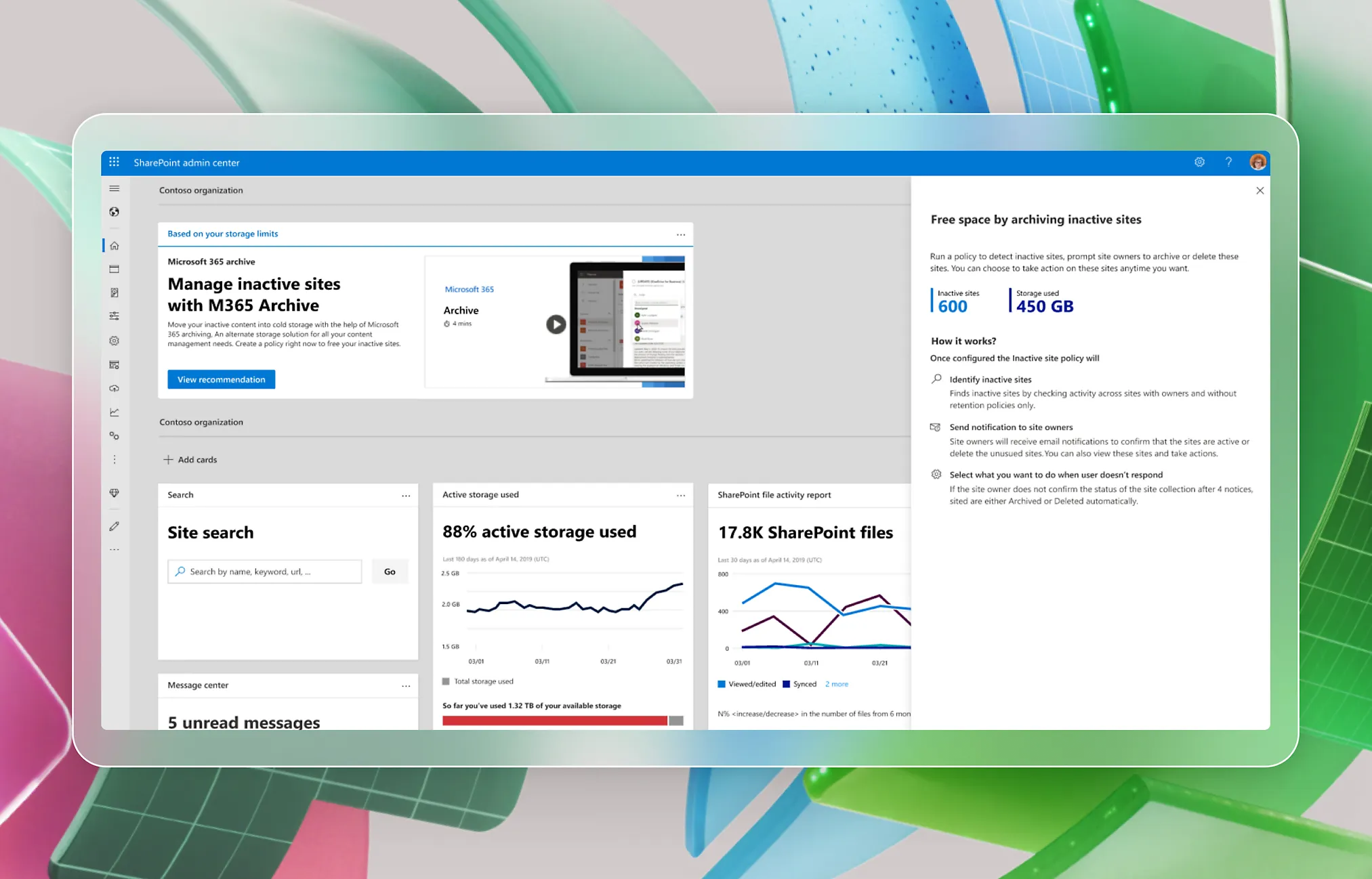Open the cloud upload migration icon
1372x879 pixels.
[114, 389]
